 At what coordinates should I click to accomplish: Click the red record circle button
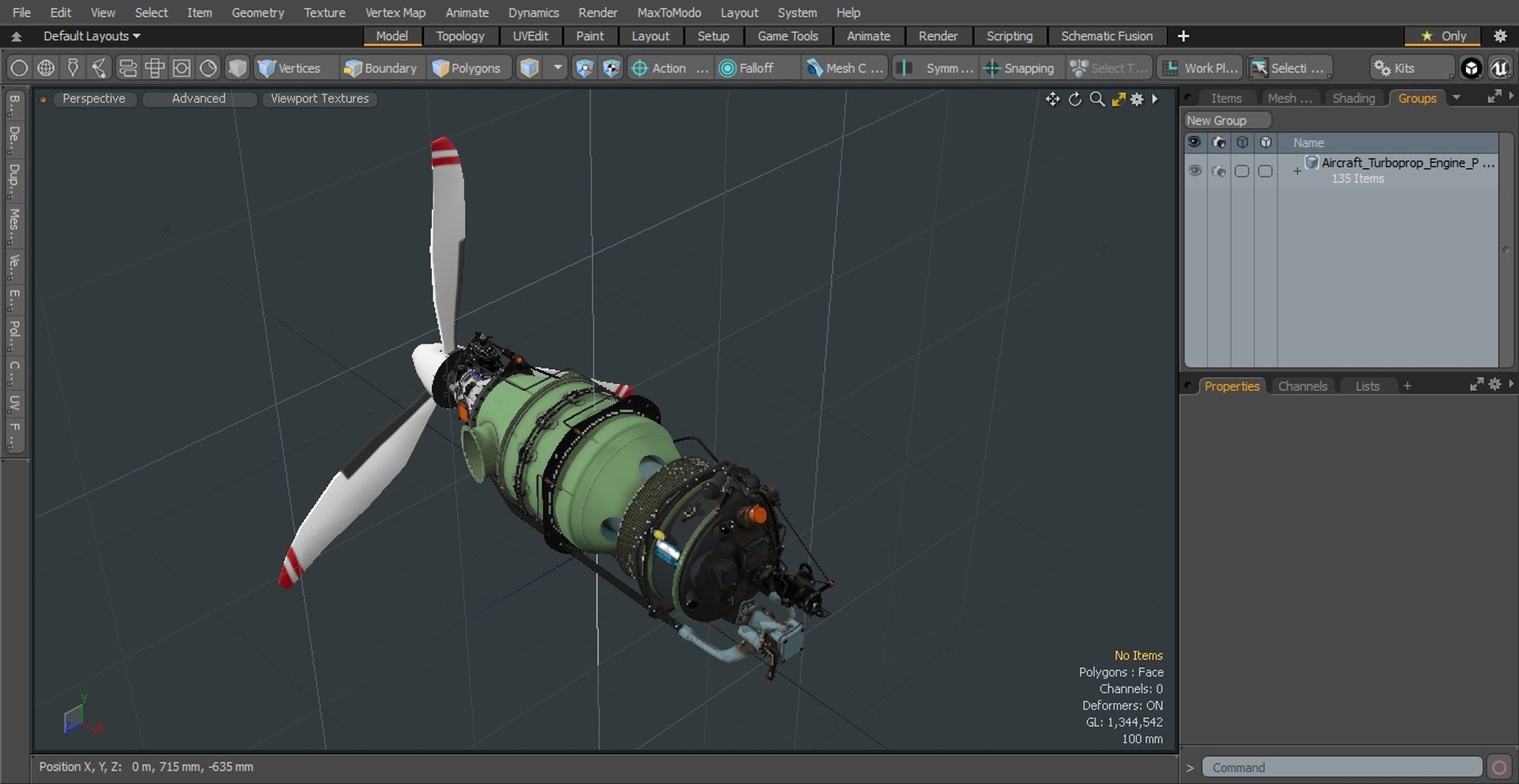click(x=1498, y=767)
